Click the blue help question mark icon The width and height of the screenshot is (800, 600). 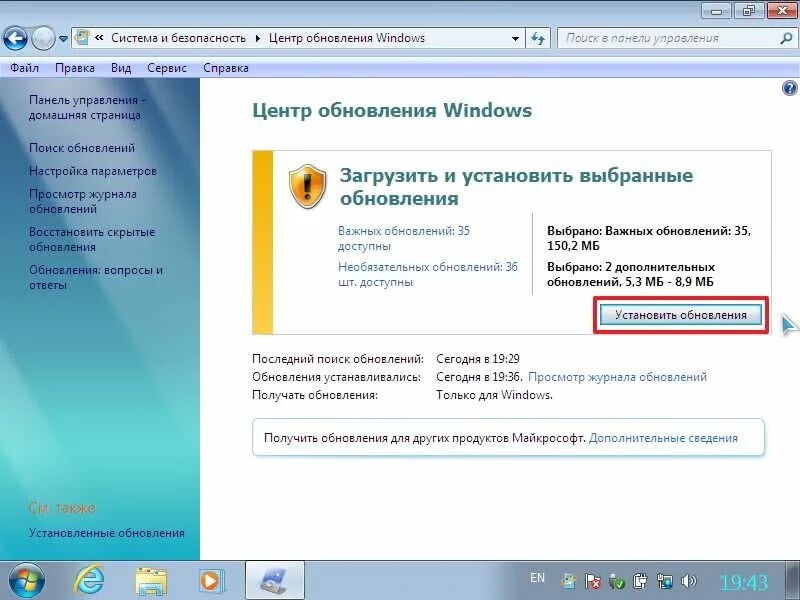tap(789, 88)
